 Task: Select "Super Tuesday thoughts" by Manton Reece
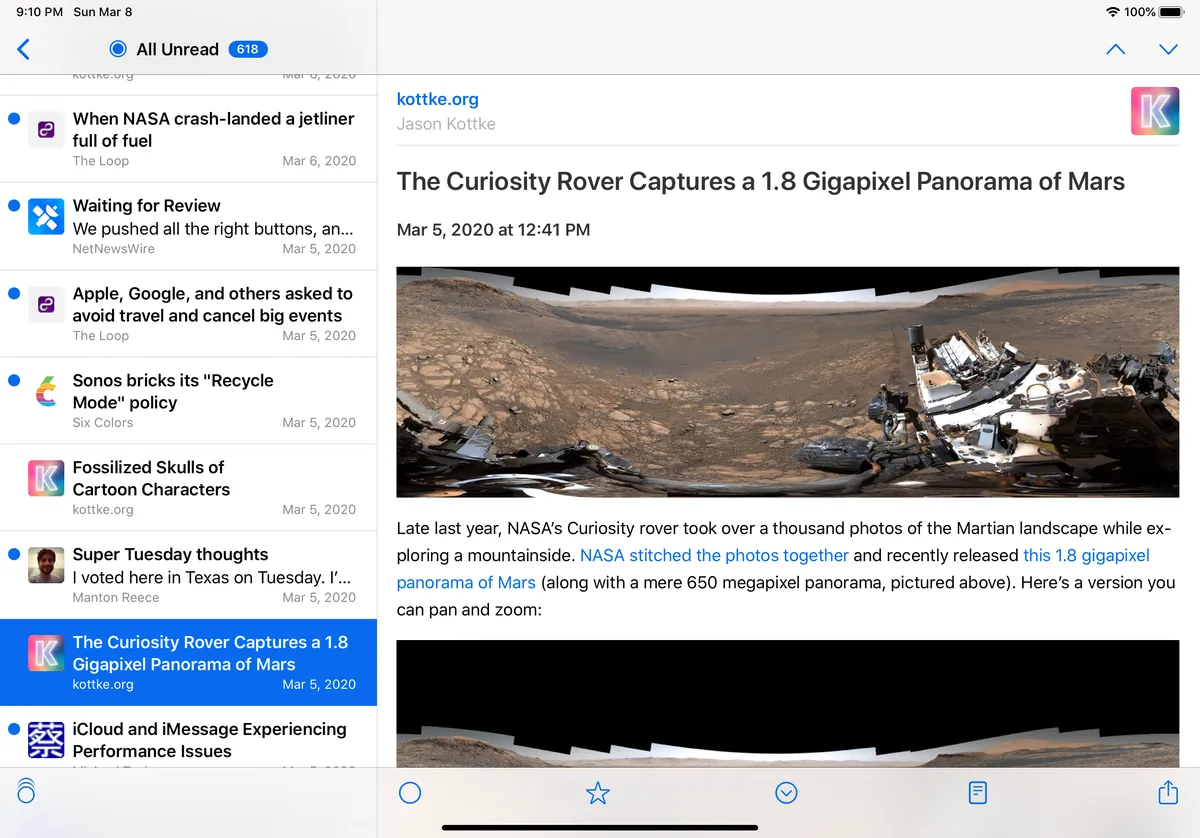(188, 575)
